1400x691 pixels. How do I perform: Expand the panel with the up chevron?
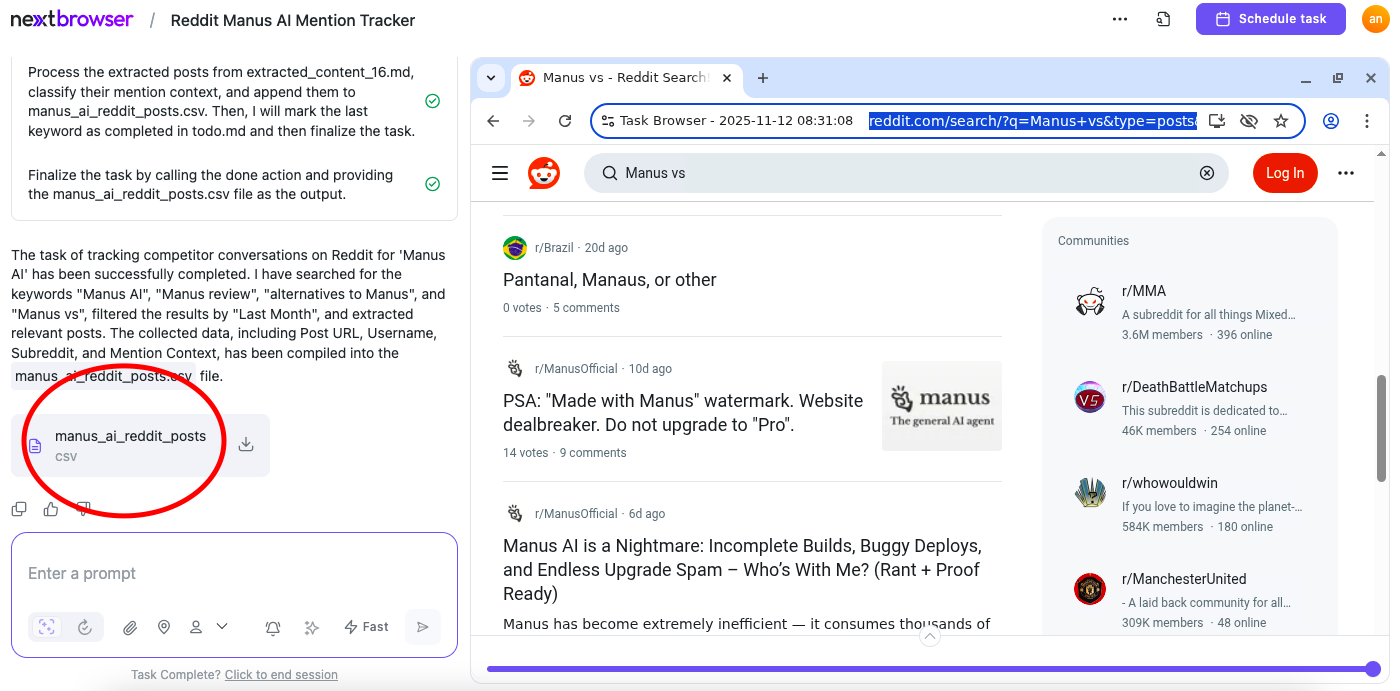[x=930, y=637]
